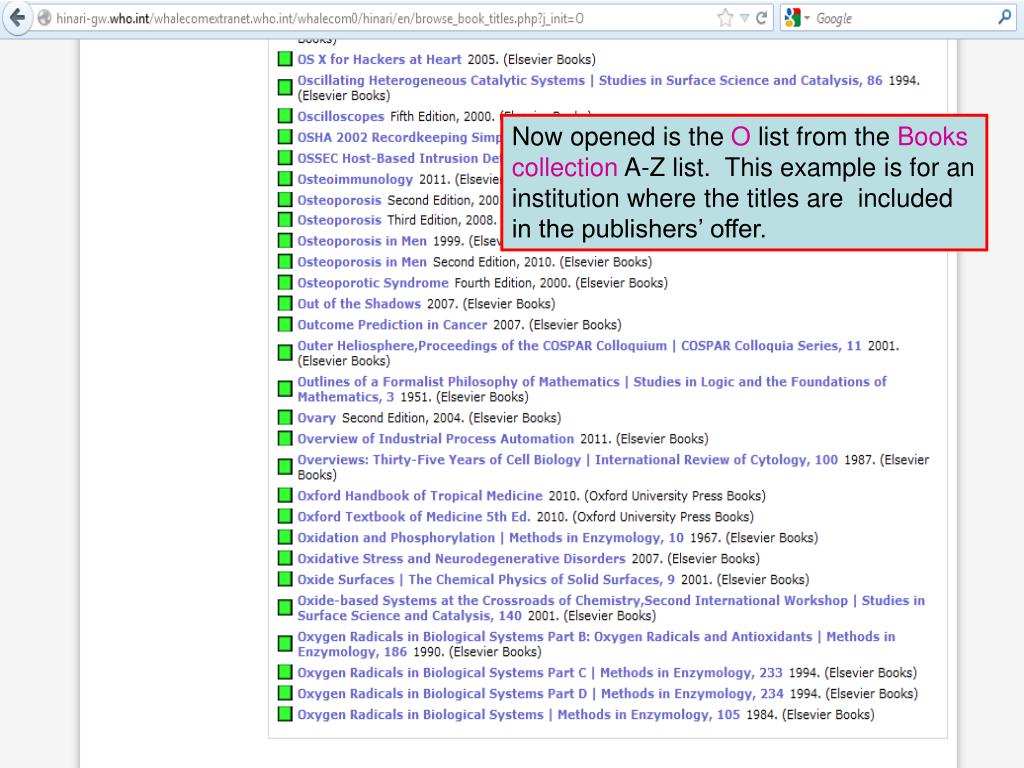The height and width of the screenshot is (768, 1024).
Task: Click the globe site identity icon
Action: tap(44, 18)
